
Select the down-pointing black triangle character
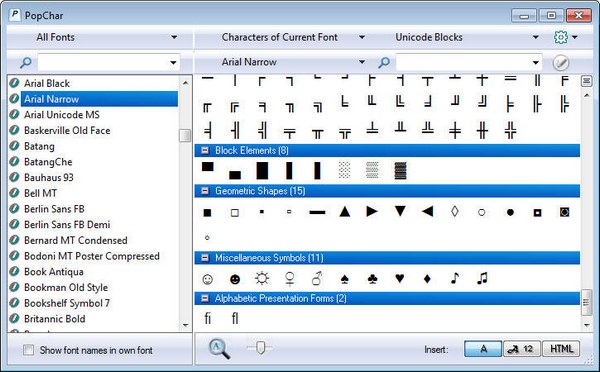point(400,211)
